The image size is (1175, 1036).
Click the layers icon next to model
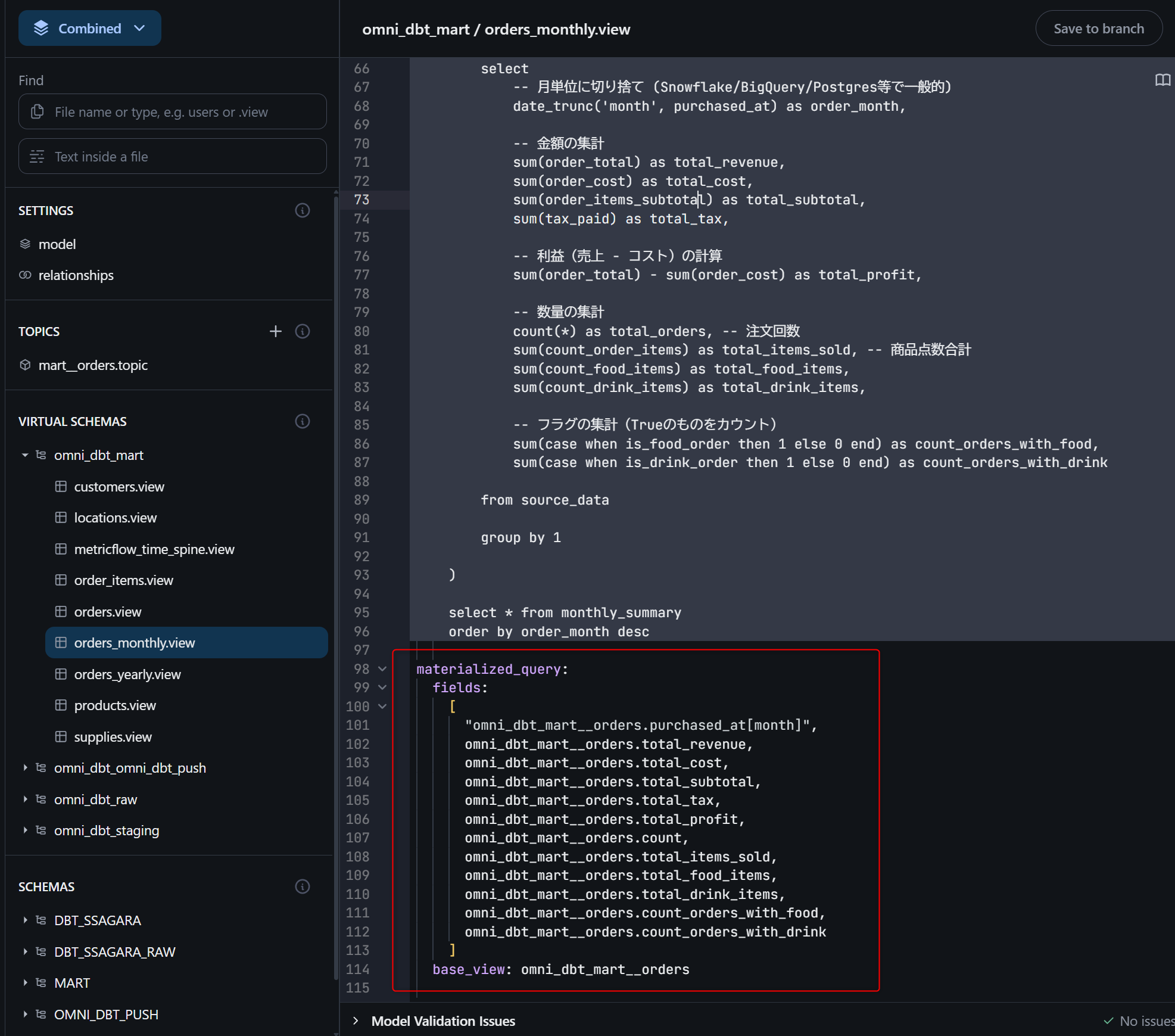coord(25,244)
